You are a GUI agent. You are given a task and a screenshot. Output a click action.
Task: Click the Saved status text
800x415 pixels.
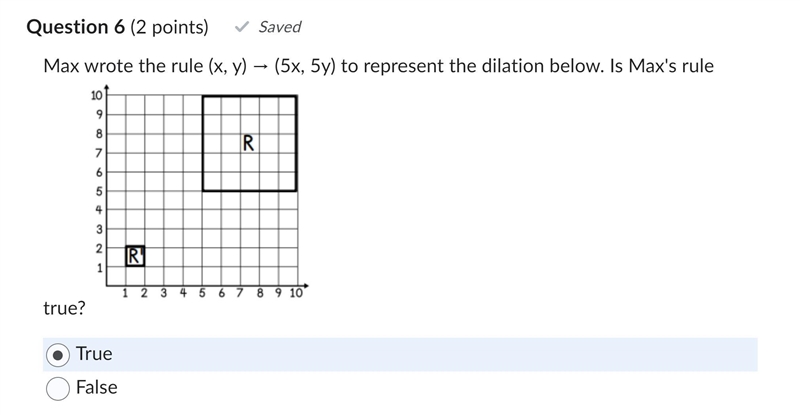tap(280, 27)
